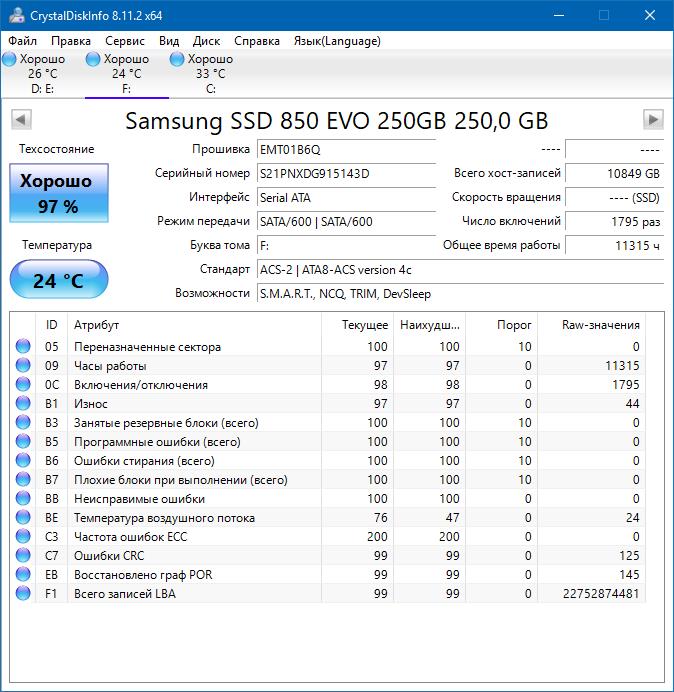Select the D: E: disk status orb
Image resolution: width=674 pixels, height=692 pixels.
[9, 59]
